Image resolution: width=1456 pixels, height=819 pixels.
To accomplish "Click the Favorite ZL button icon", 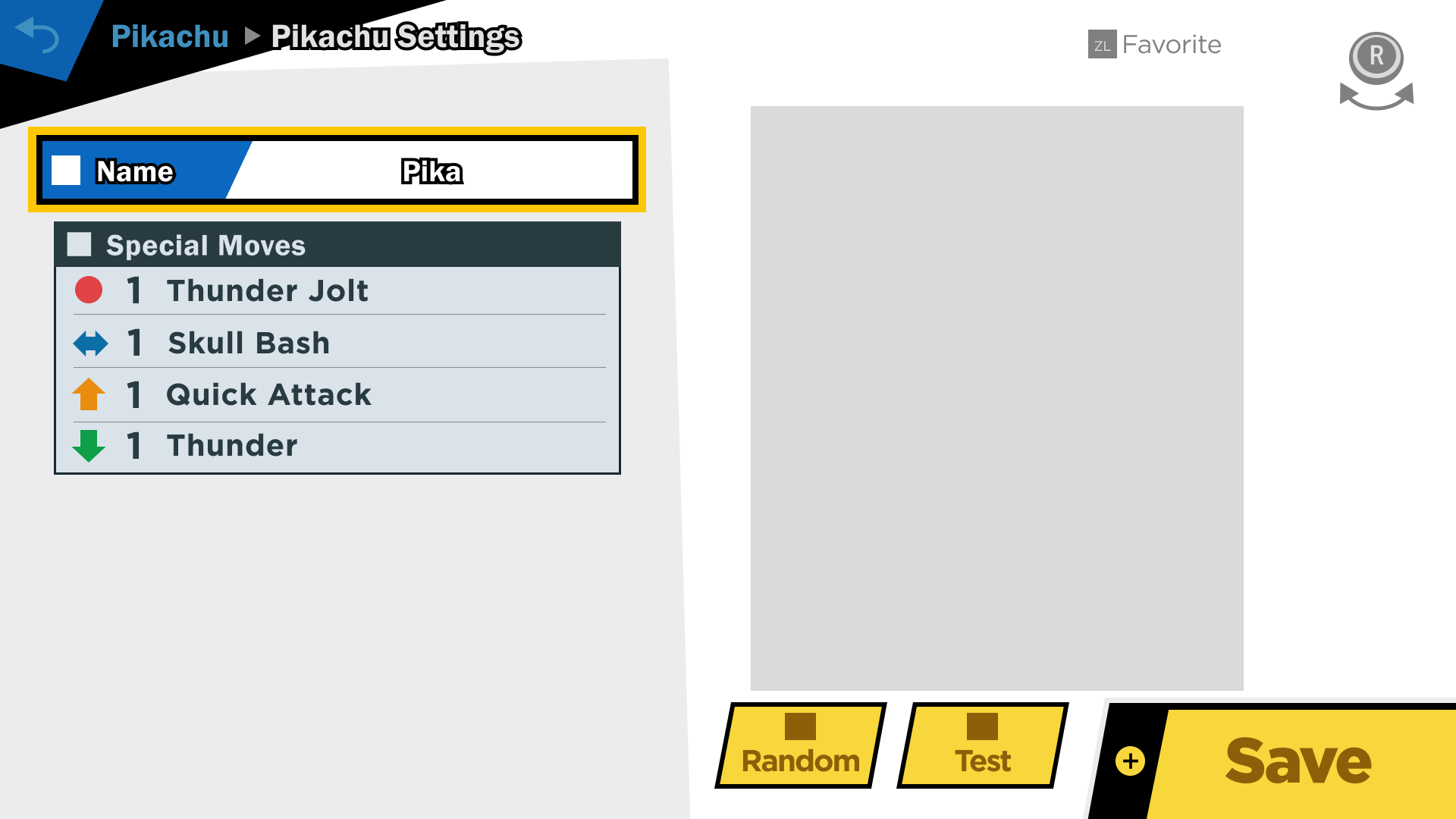I will 1098,44.
